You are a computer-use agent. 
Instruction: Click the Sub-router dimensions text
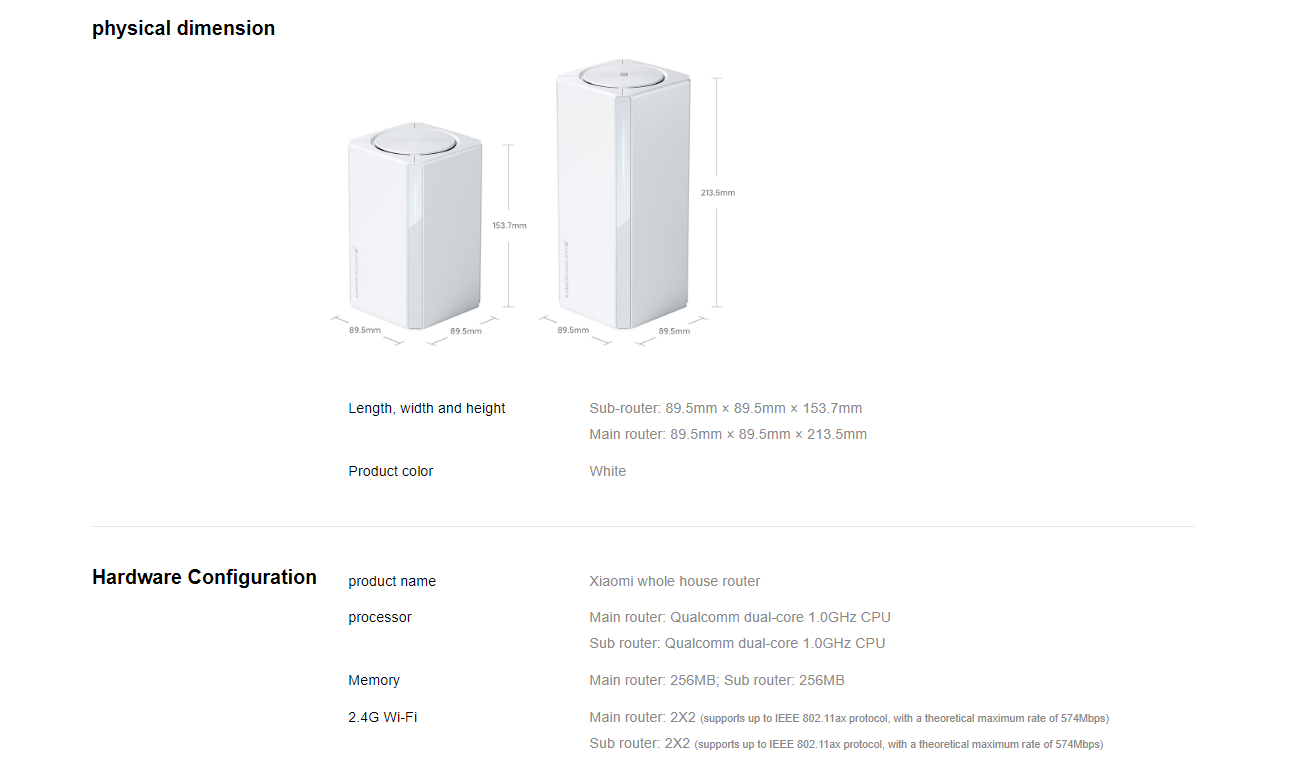tap(726, 408)
